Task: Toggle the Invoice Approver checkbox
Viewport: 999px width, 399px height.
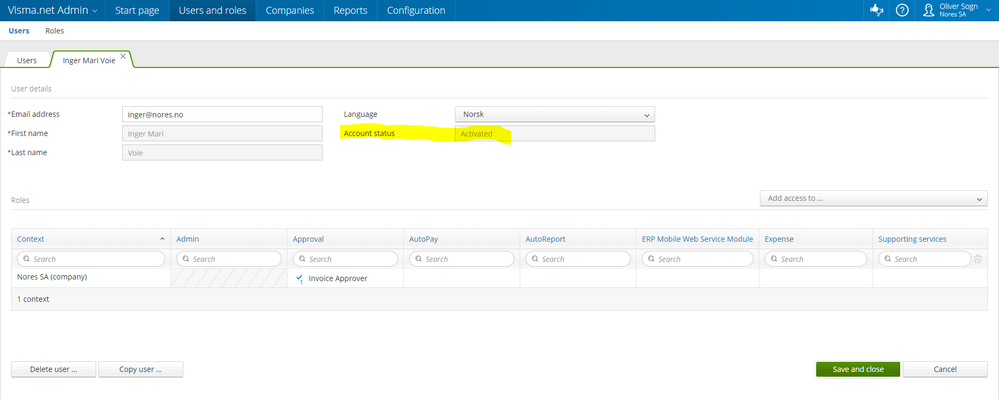Action: tap(299, 278)
